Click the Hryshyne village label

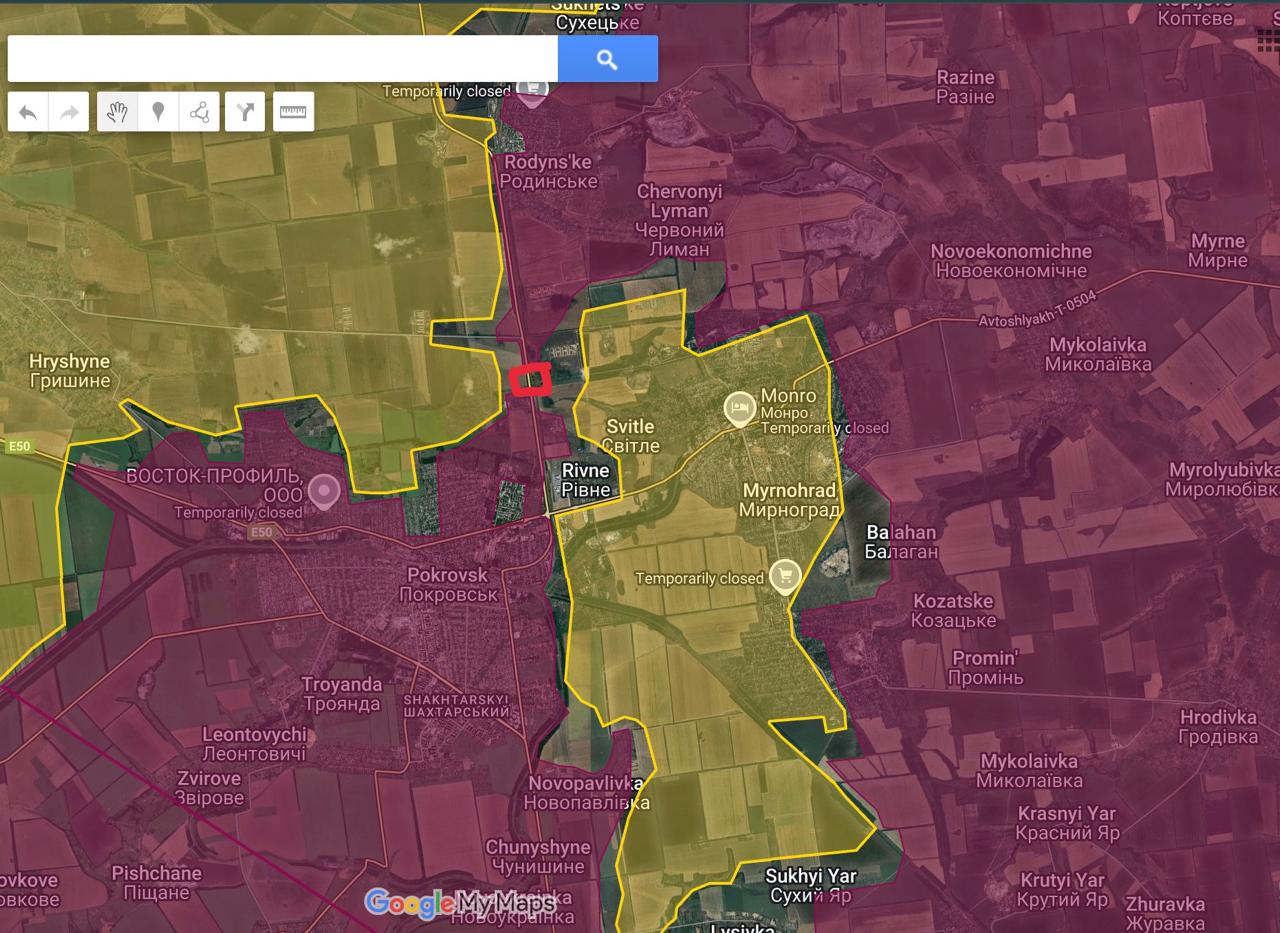pos(70,371)
